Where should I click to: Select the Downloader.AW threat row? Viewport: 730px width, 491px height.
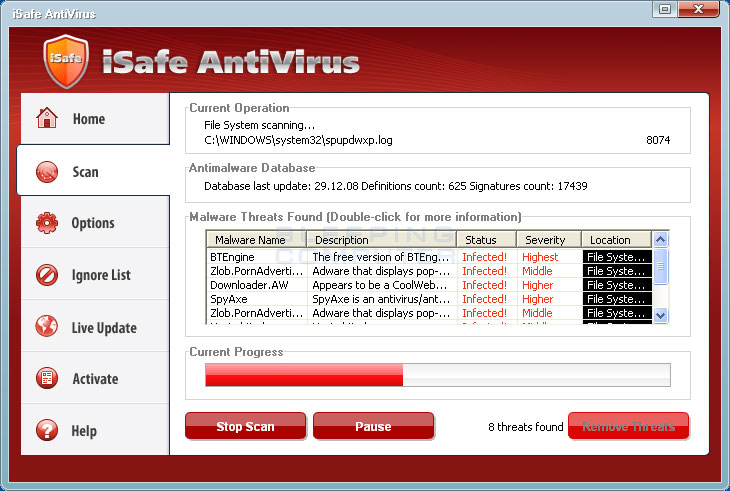click(429, 285)
